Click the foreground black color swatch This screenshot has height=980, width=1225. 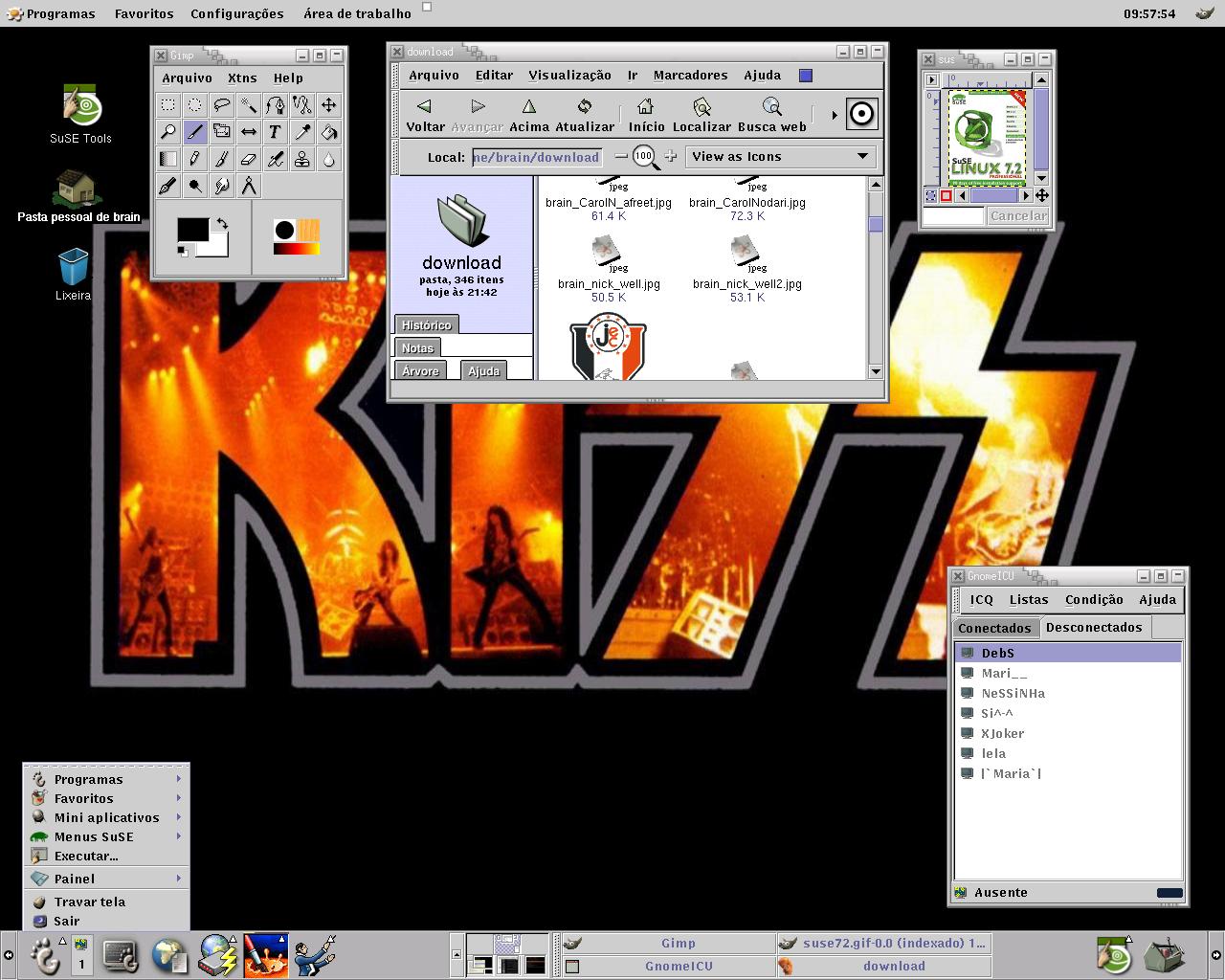pyautogui.click(x=191, y=230)
